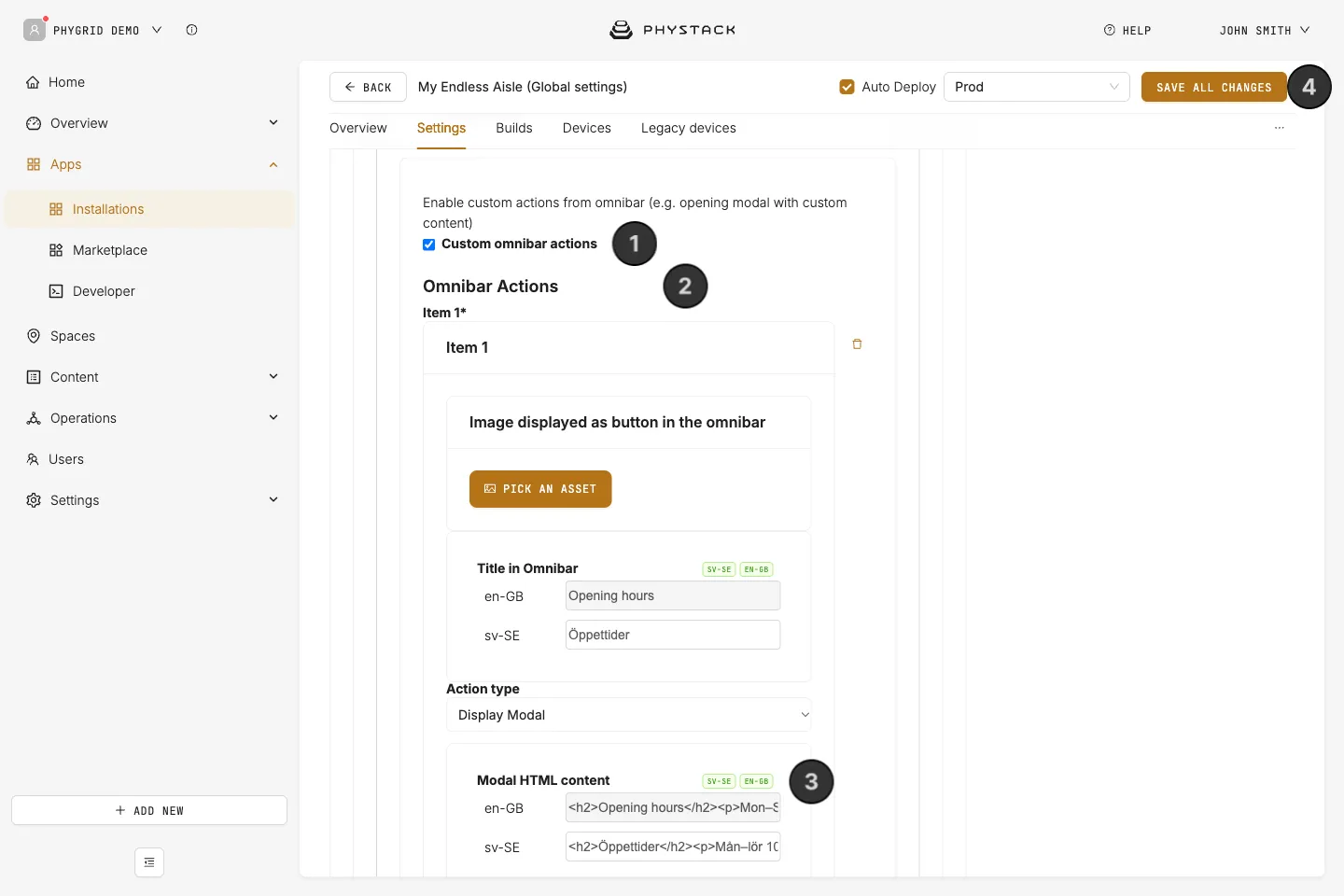Viewport: 1344px width, 896px height.
Task: Collapse sidebar using bottom menu icon
Action: tap(149, 862)
